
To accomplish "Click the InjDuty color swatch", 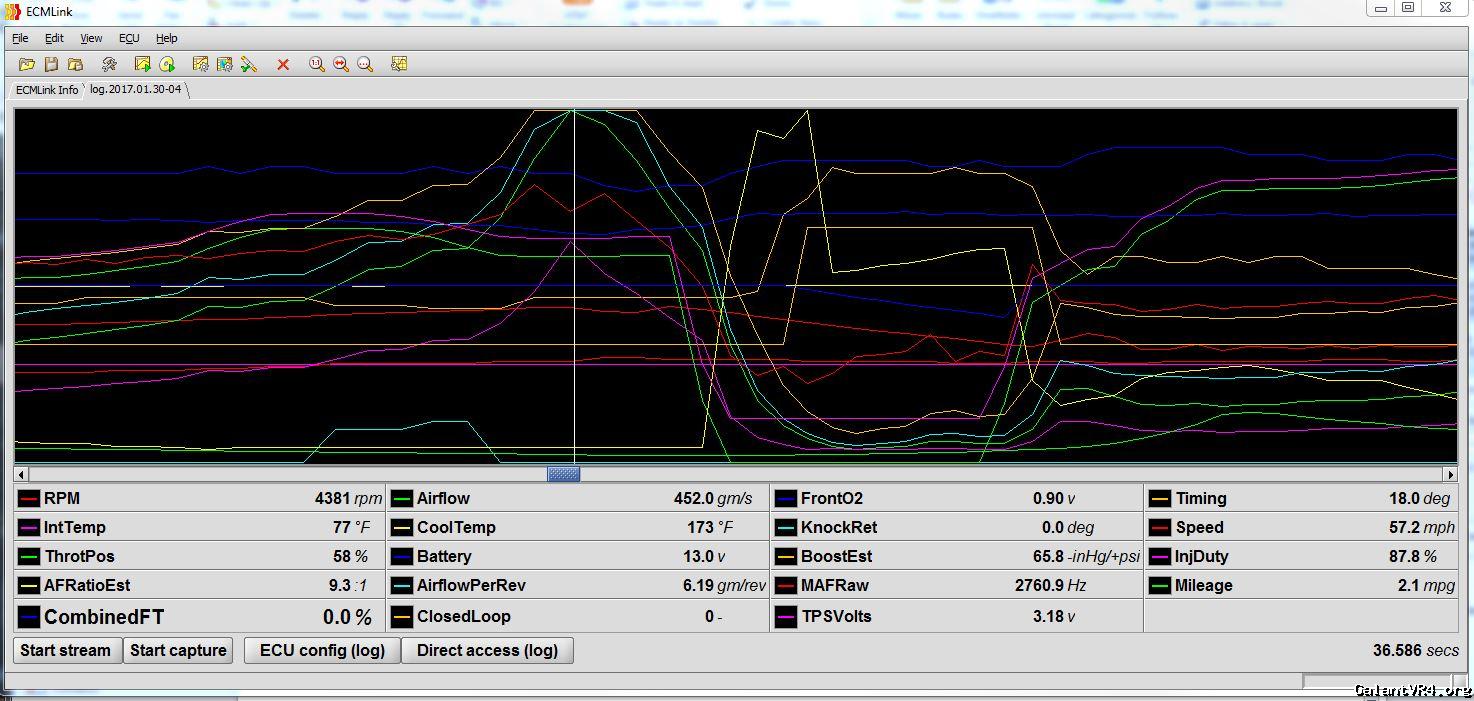I will [x=1160, y=556].
